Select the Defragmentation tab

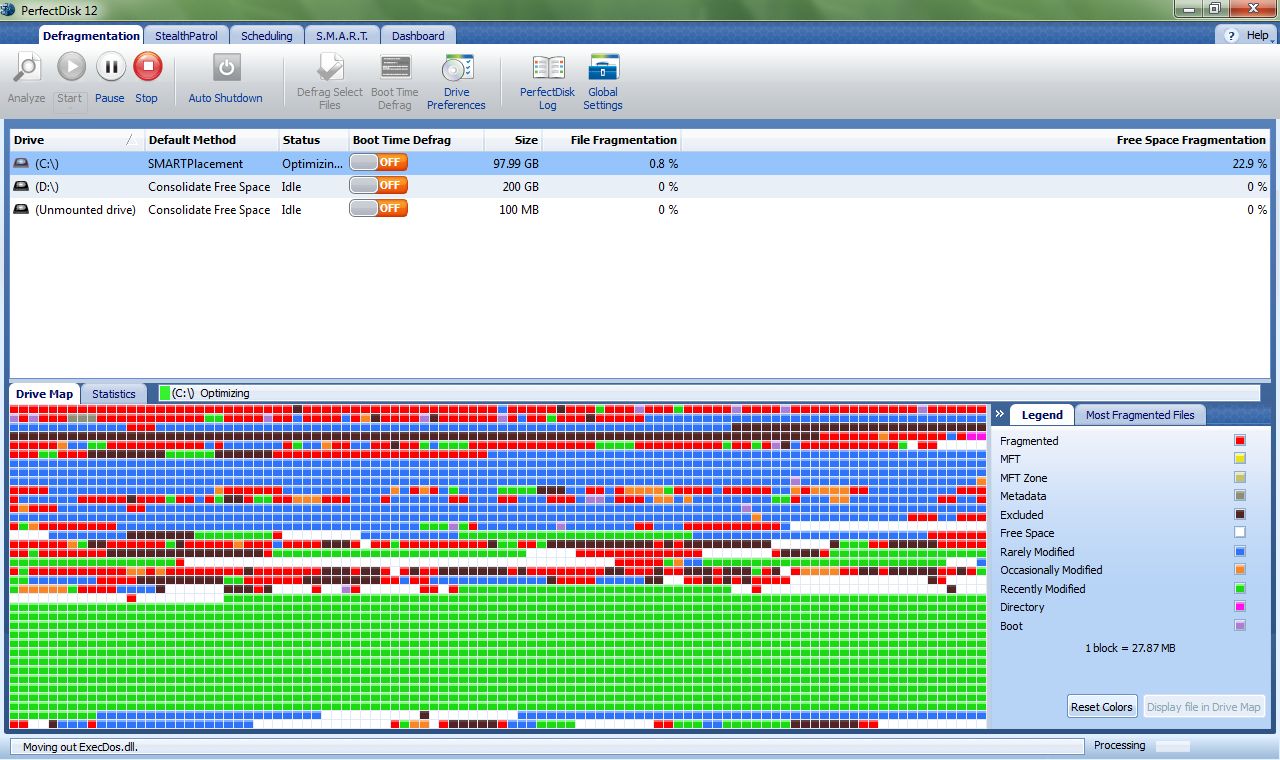click(91, 35)
